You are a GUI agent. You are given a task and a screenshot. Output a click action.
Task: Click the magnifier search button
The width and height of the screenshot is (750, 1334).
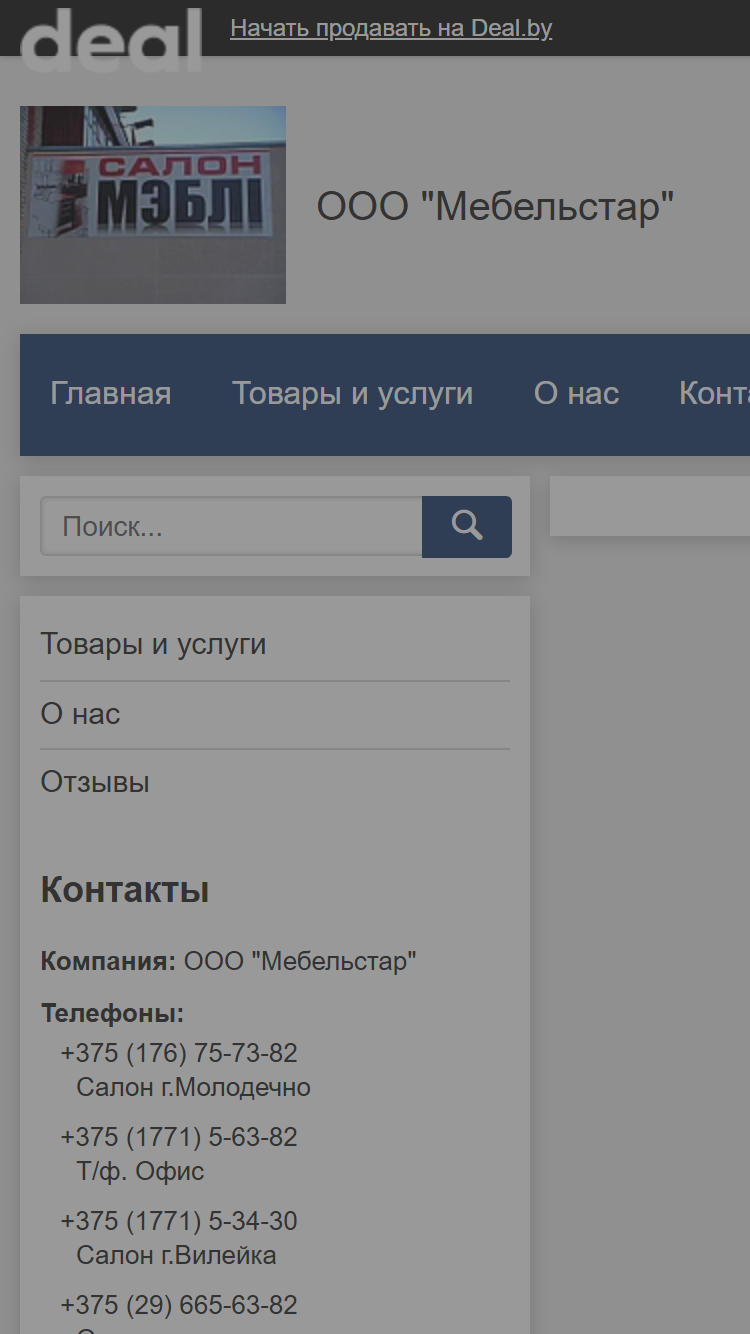pos(467,527)
